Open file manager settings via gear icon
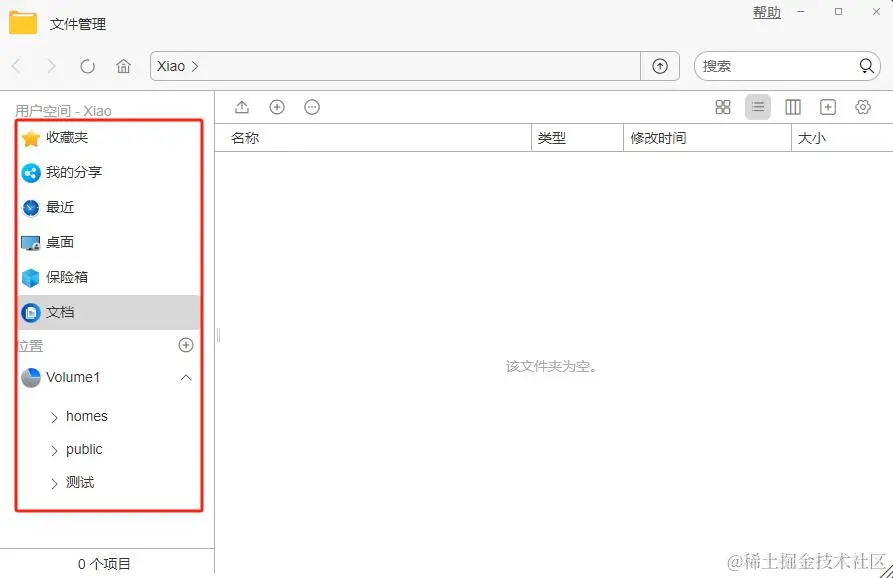 tap(862, 107)
